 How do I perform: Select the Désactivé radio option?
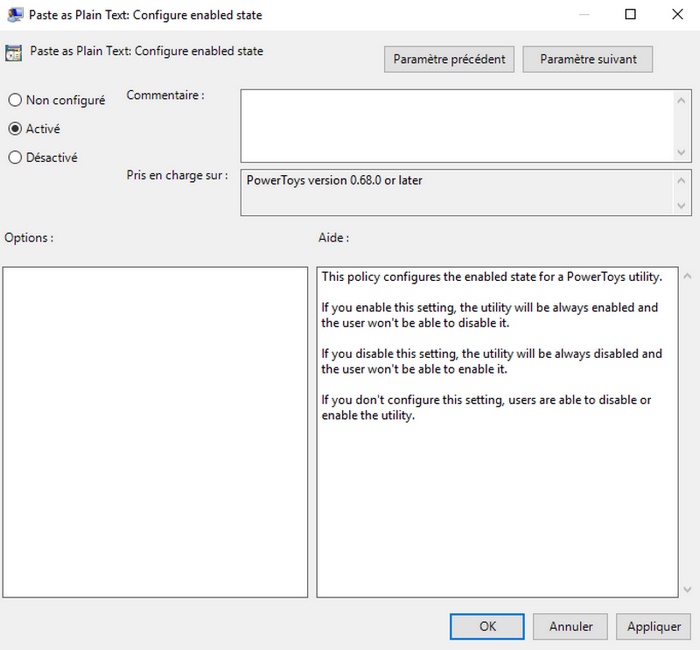pyautogui.click(x=15, y=157)
